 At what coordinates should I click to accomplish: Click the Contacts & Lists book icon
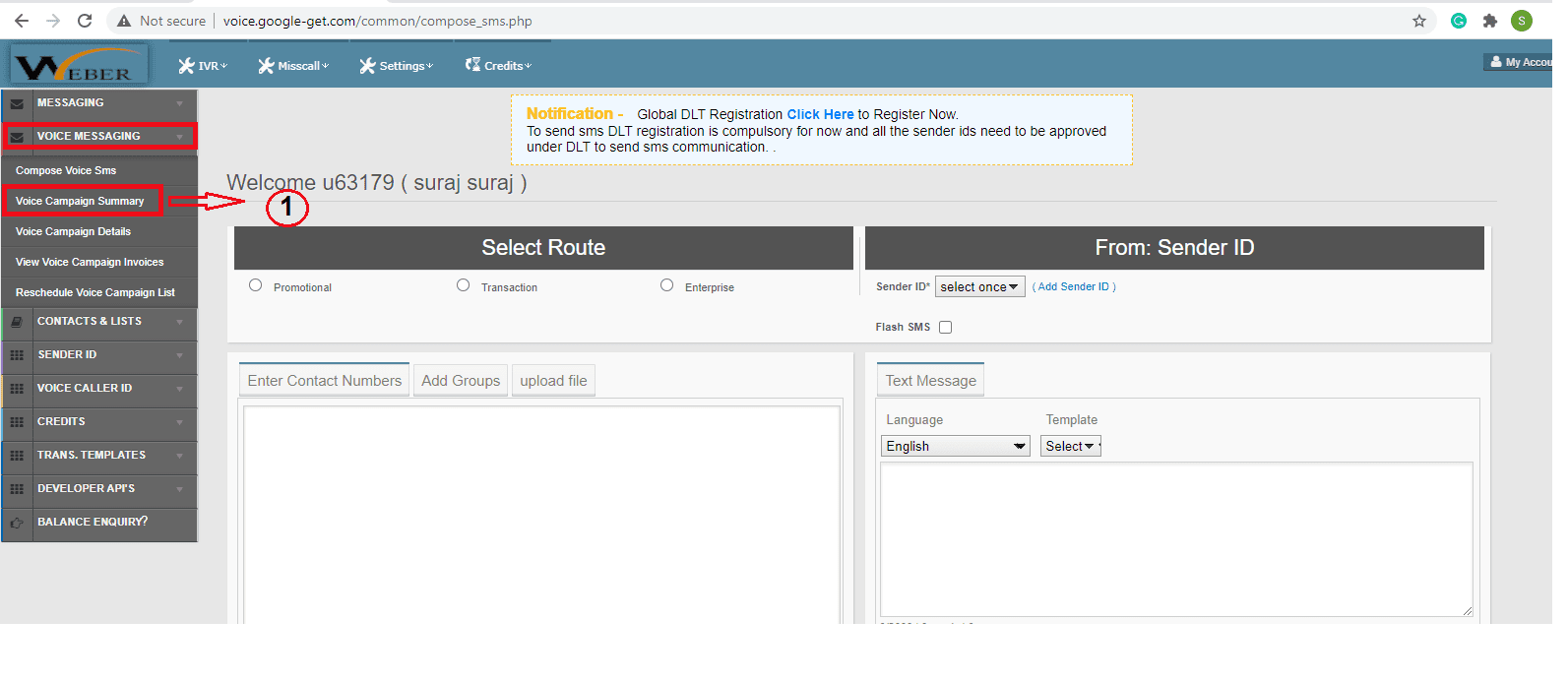coord(17,322)
